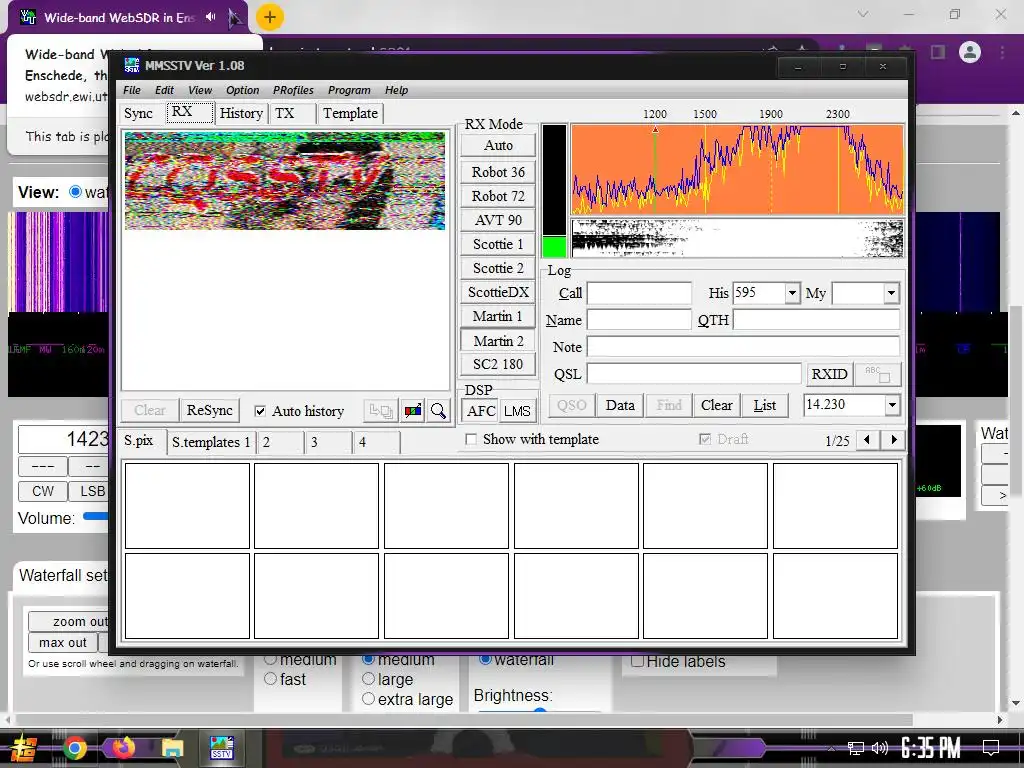Select Scottie 2 RX mode

(x=498, y=268)
